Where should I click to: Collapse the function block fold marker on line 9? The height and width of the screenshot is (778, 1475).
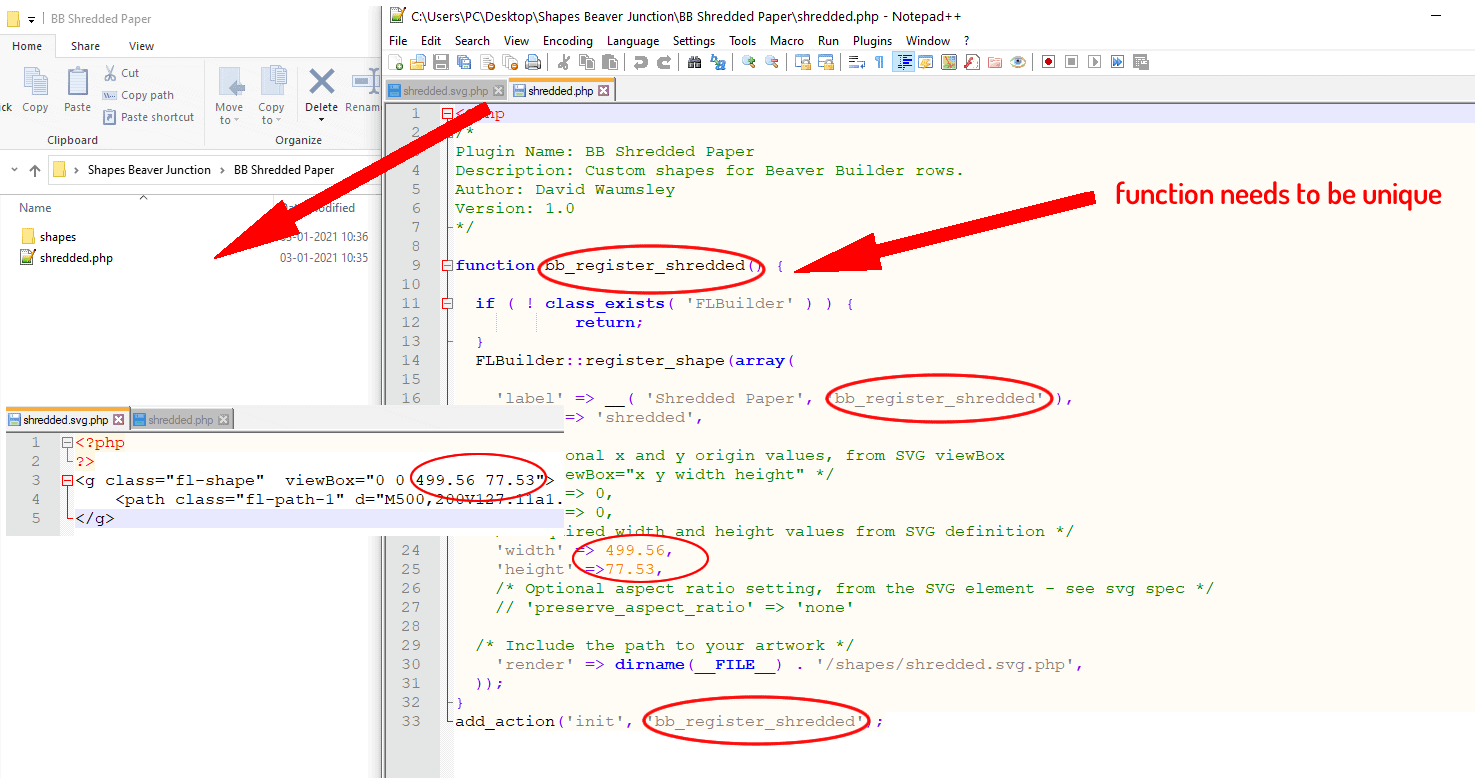pos(447,266)
